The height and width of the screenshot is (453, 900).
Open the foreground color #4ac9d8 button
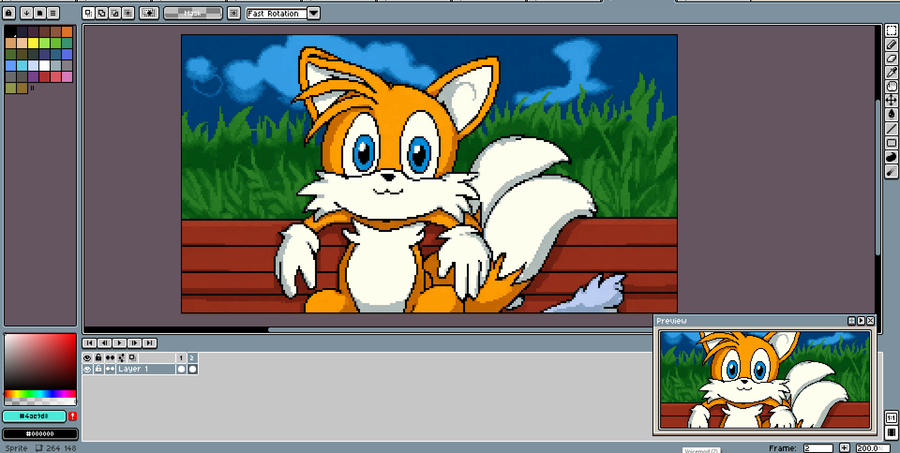click(x=34, y=416)
